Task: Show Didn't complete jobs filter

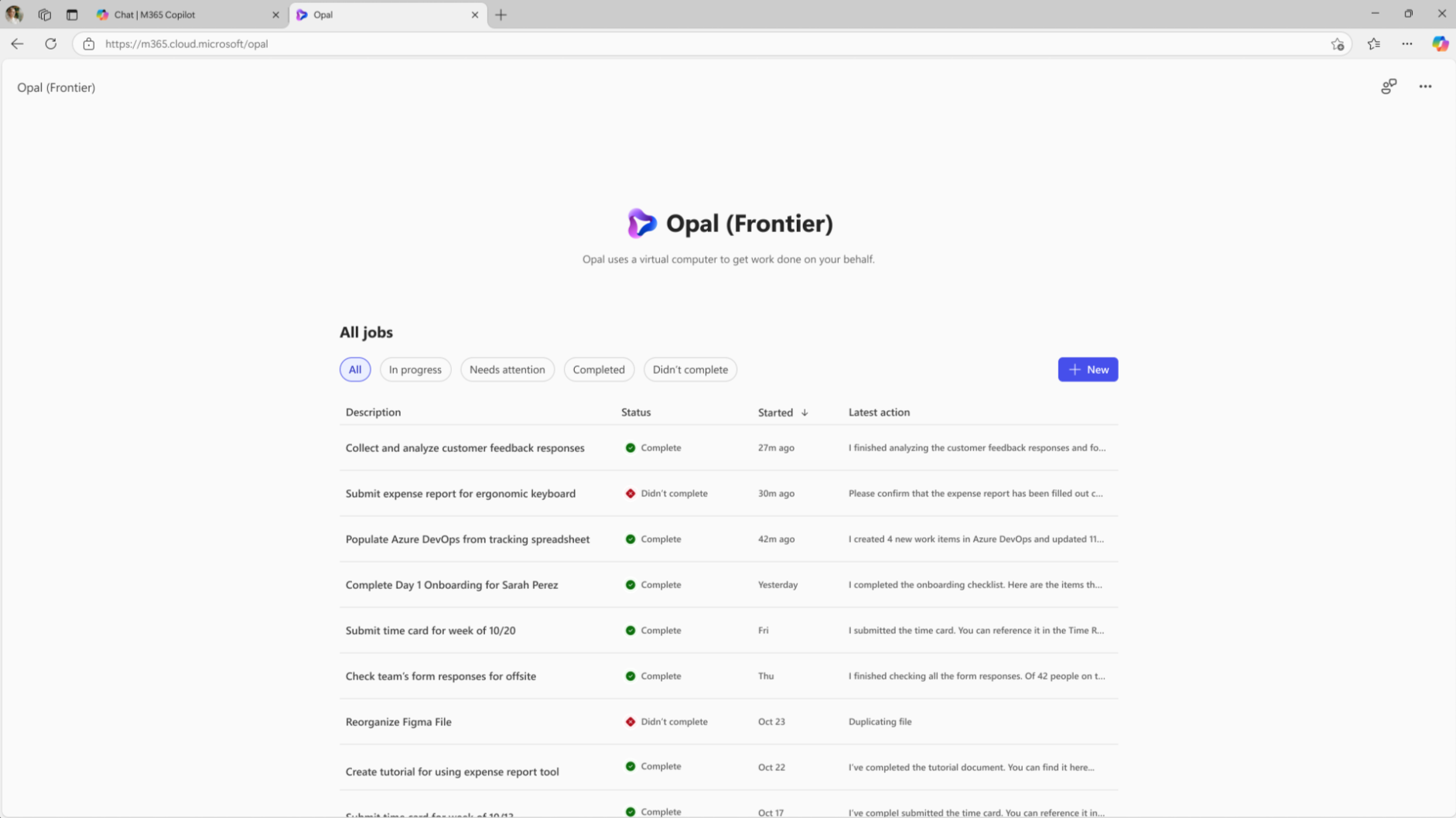Action: tap(690, 370)
